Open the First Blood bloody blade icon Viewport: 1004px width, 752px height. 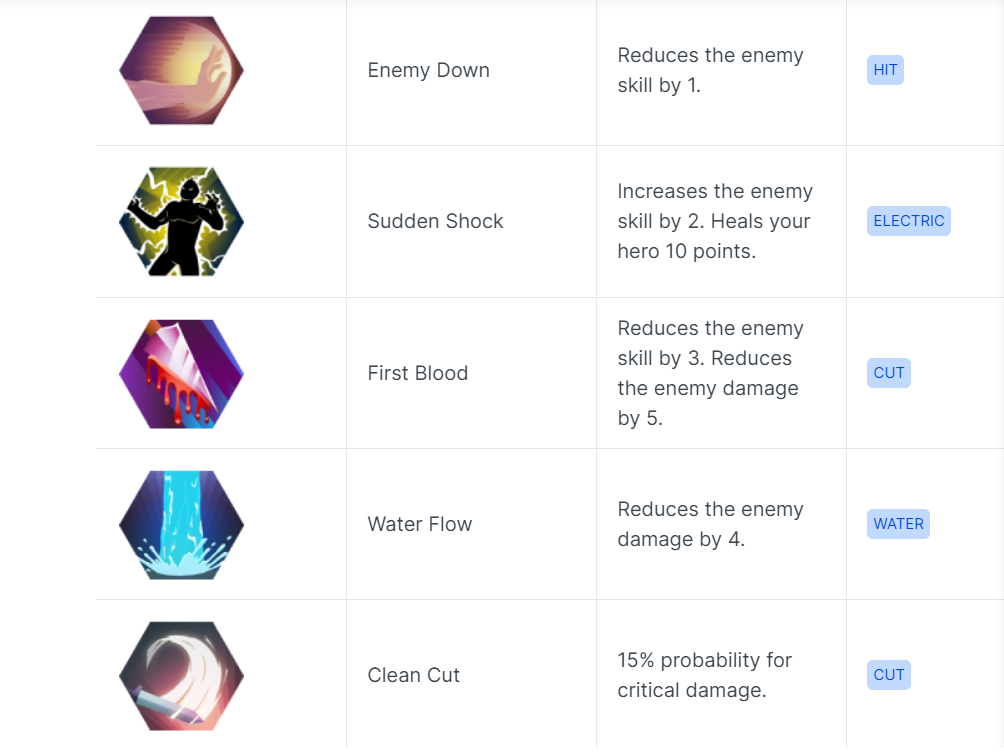pyautogui.click(x=181, y=373)
